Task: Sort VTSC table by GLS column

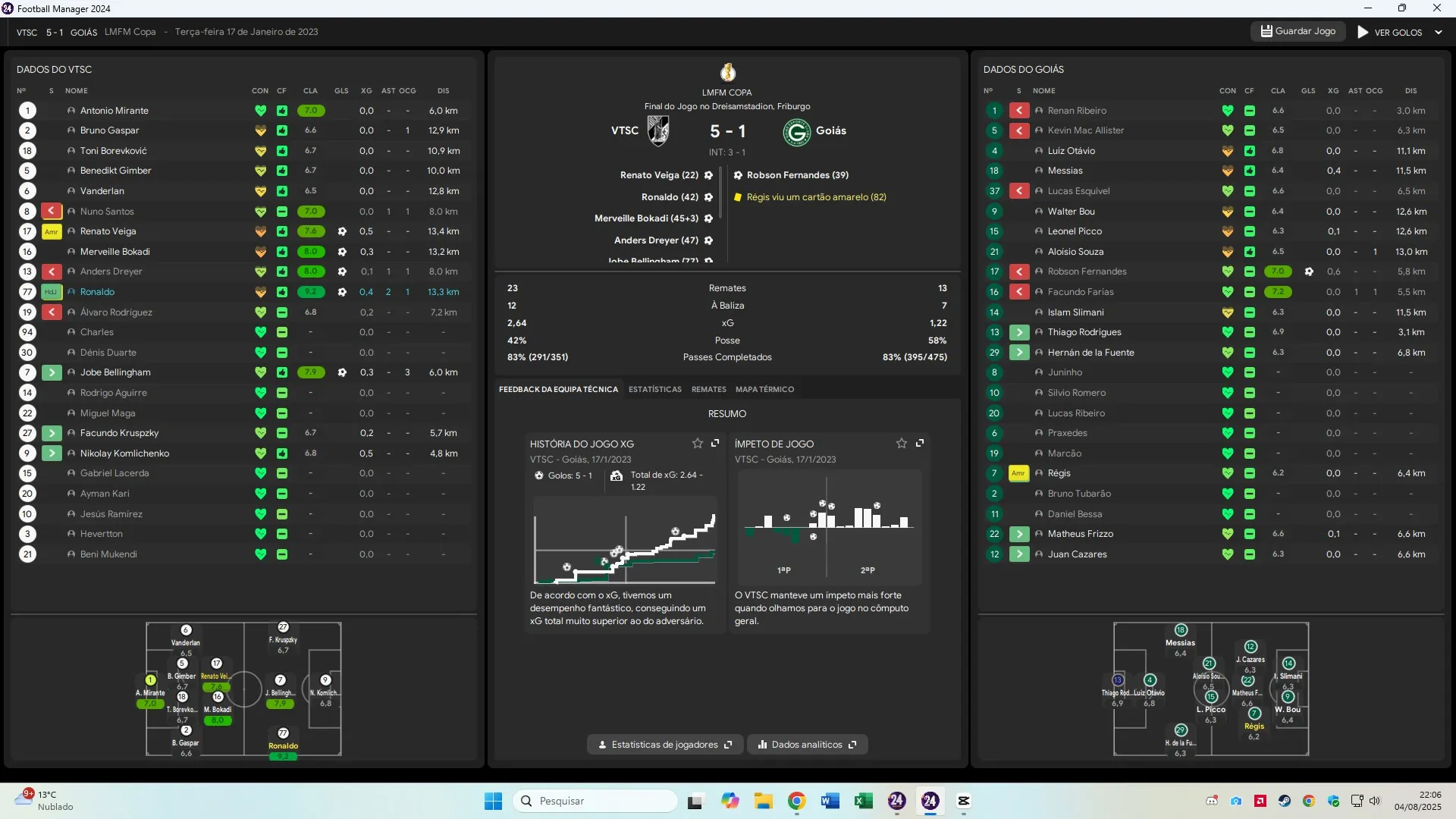Action: tap(341, 91)
